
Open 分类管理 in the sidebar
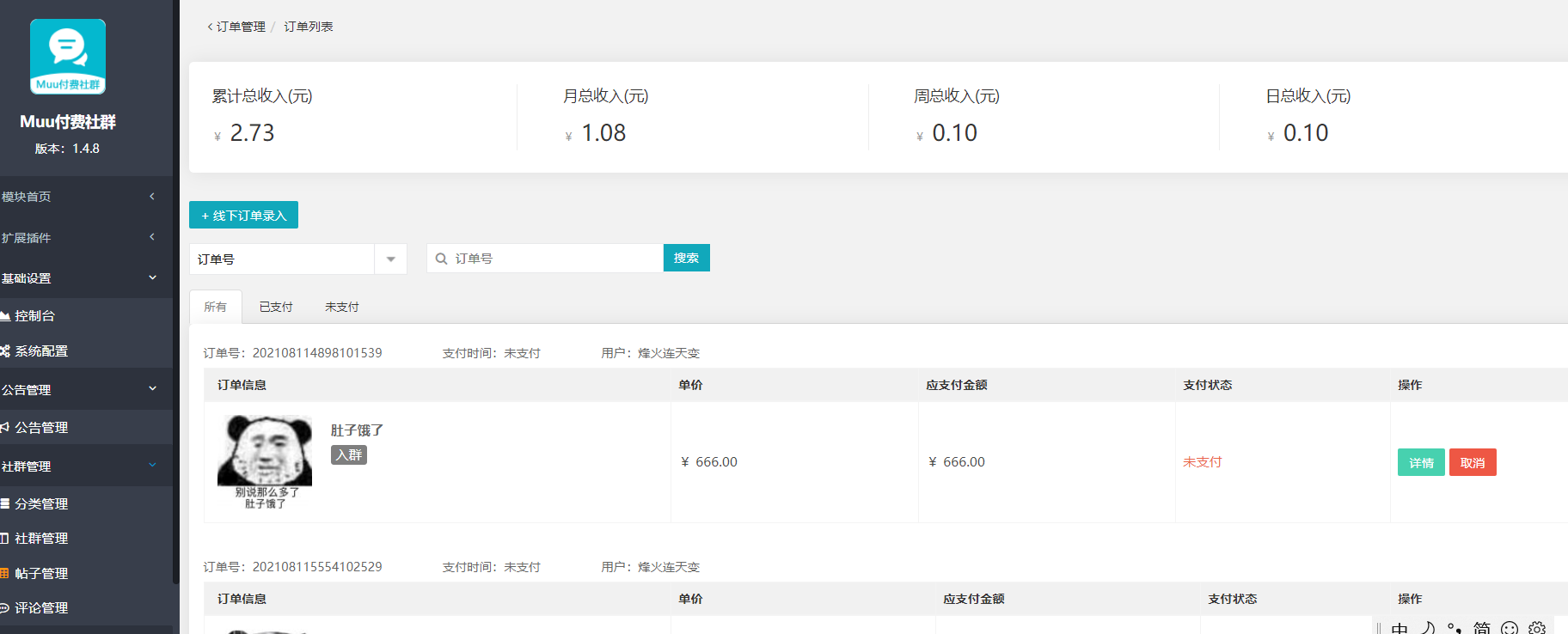40,503
